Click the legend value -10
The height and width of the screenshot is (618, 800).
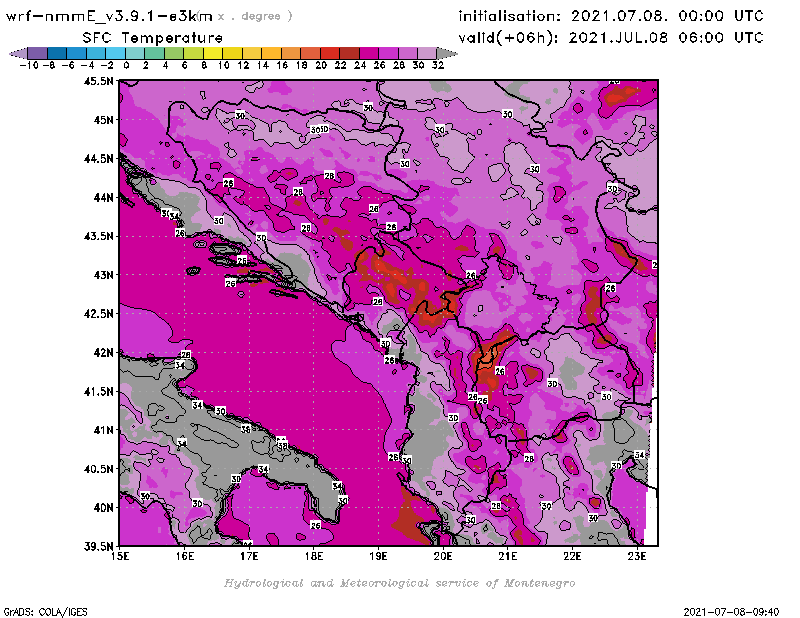29,65
